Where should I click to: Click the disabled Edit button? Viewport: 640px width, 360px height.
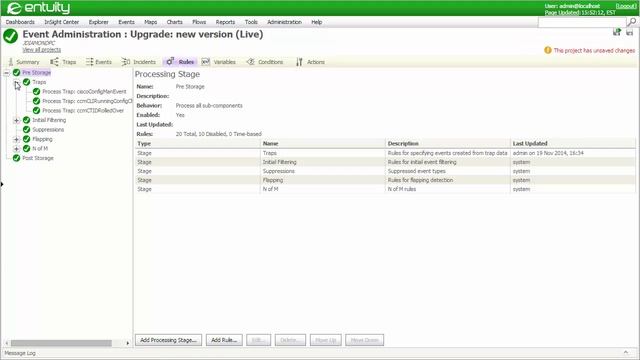pyautogui.click(x=258, y=340)
